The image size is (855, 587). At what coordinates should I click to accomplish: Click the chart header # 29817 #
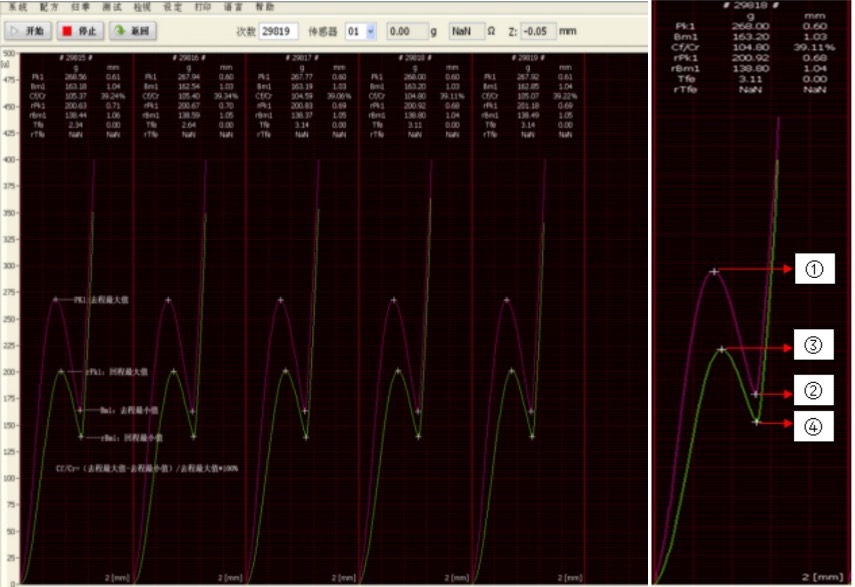pos(302,57)
